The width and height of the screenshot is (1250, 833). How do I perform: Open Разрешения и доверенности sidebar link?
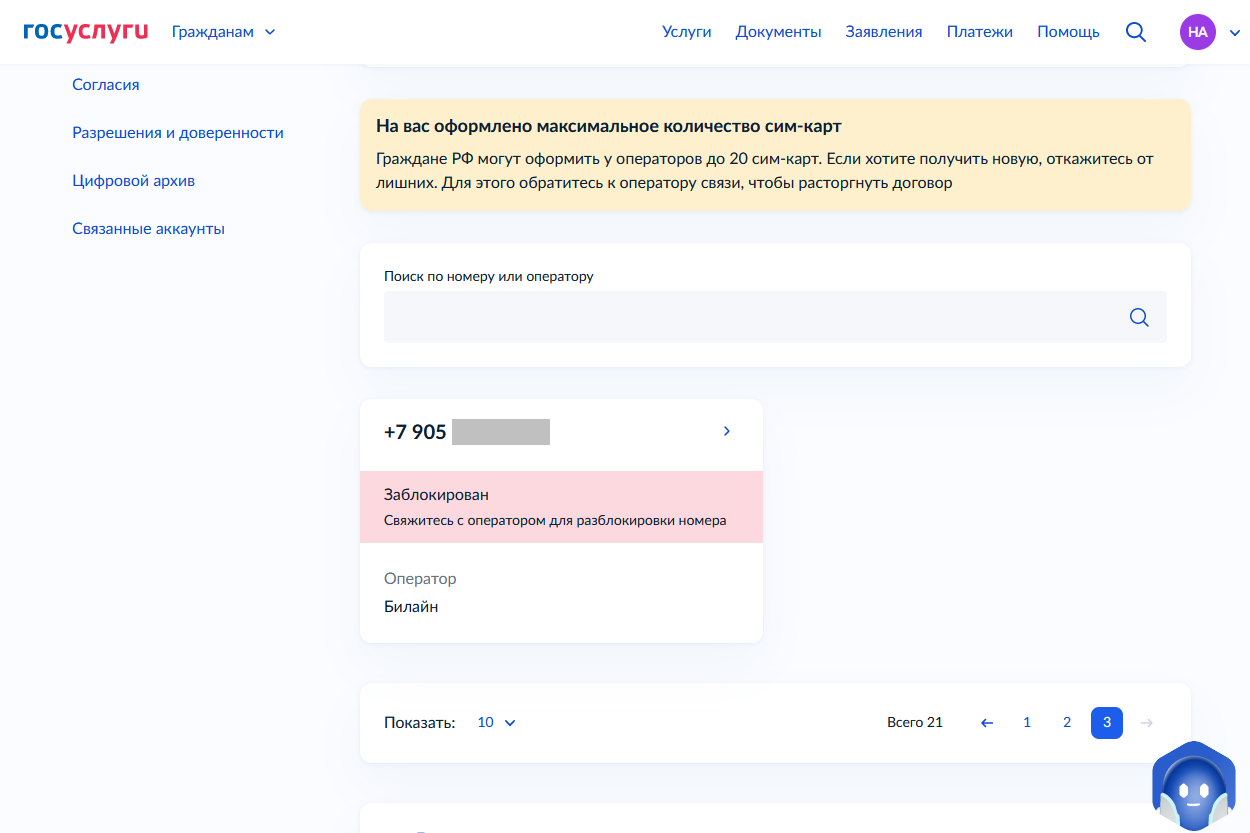point(178,133)
